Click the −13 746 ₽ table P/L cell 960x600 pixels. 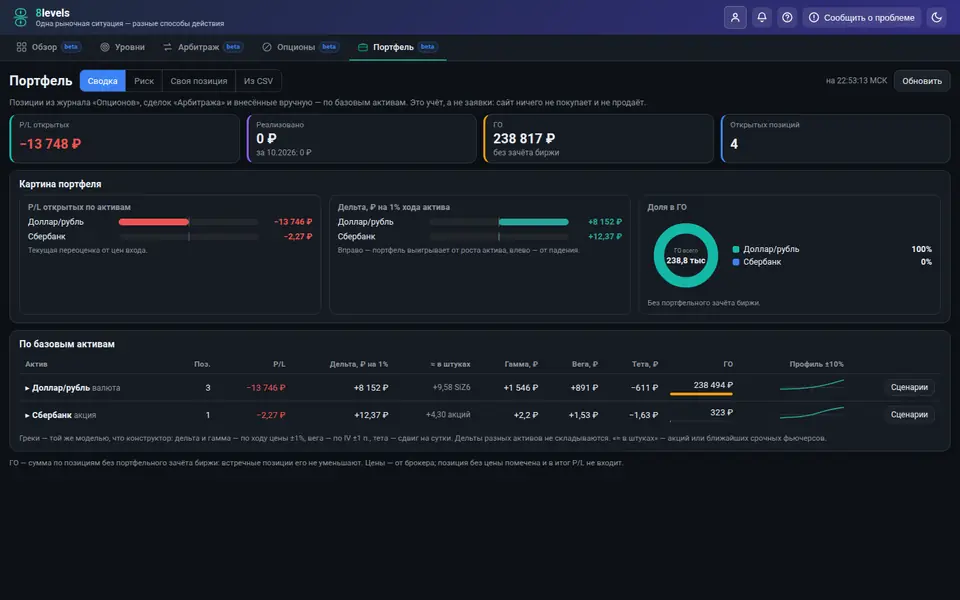[x=266, y=388]
